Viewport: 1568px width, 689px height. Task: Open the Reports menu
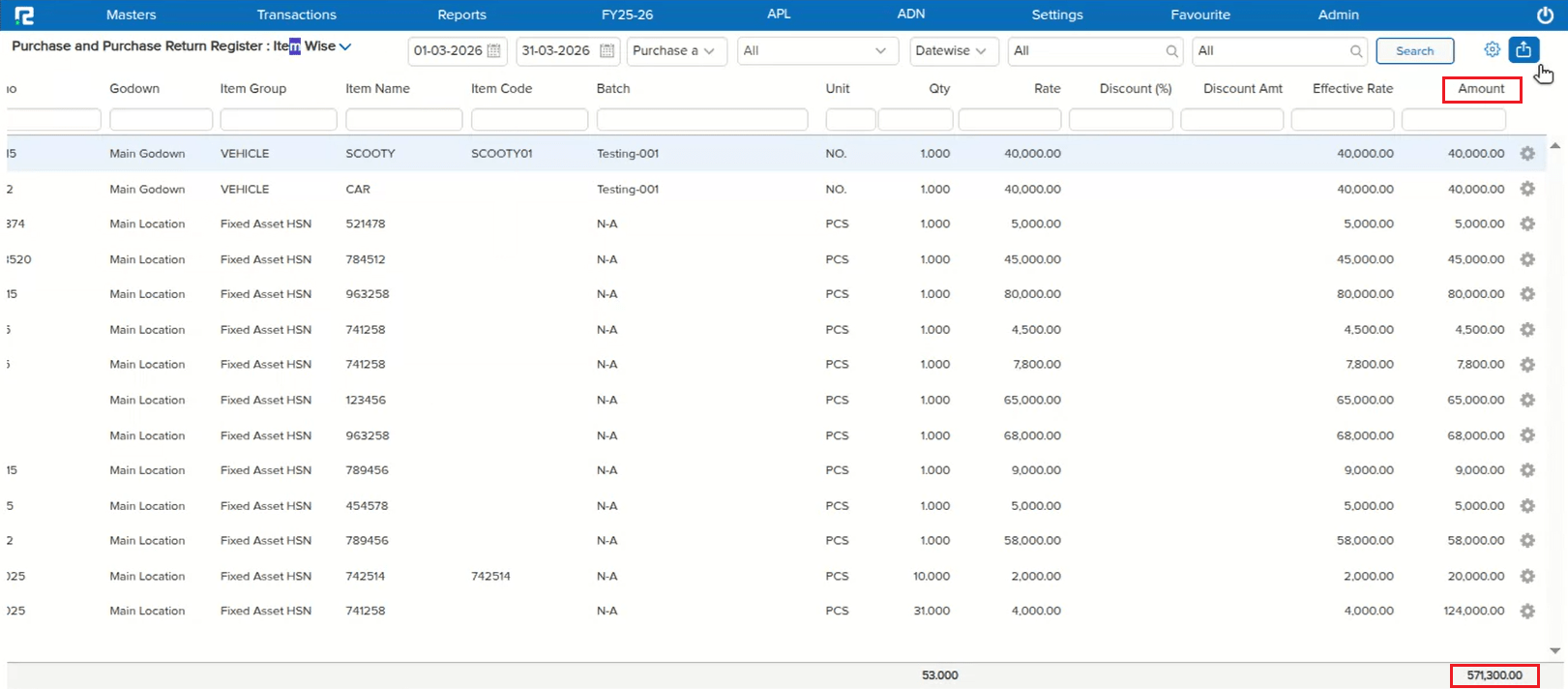(461, 15)
